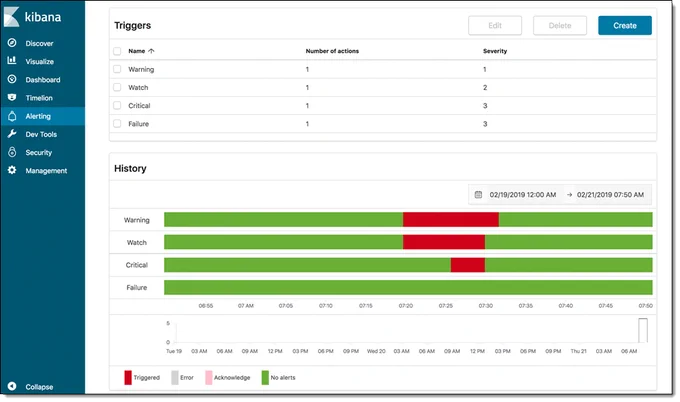Click the red triggered segment in Critical row
The image size is (680, 402).
coord(468,265)
